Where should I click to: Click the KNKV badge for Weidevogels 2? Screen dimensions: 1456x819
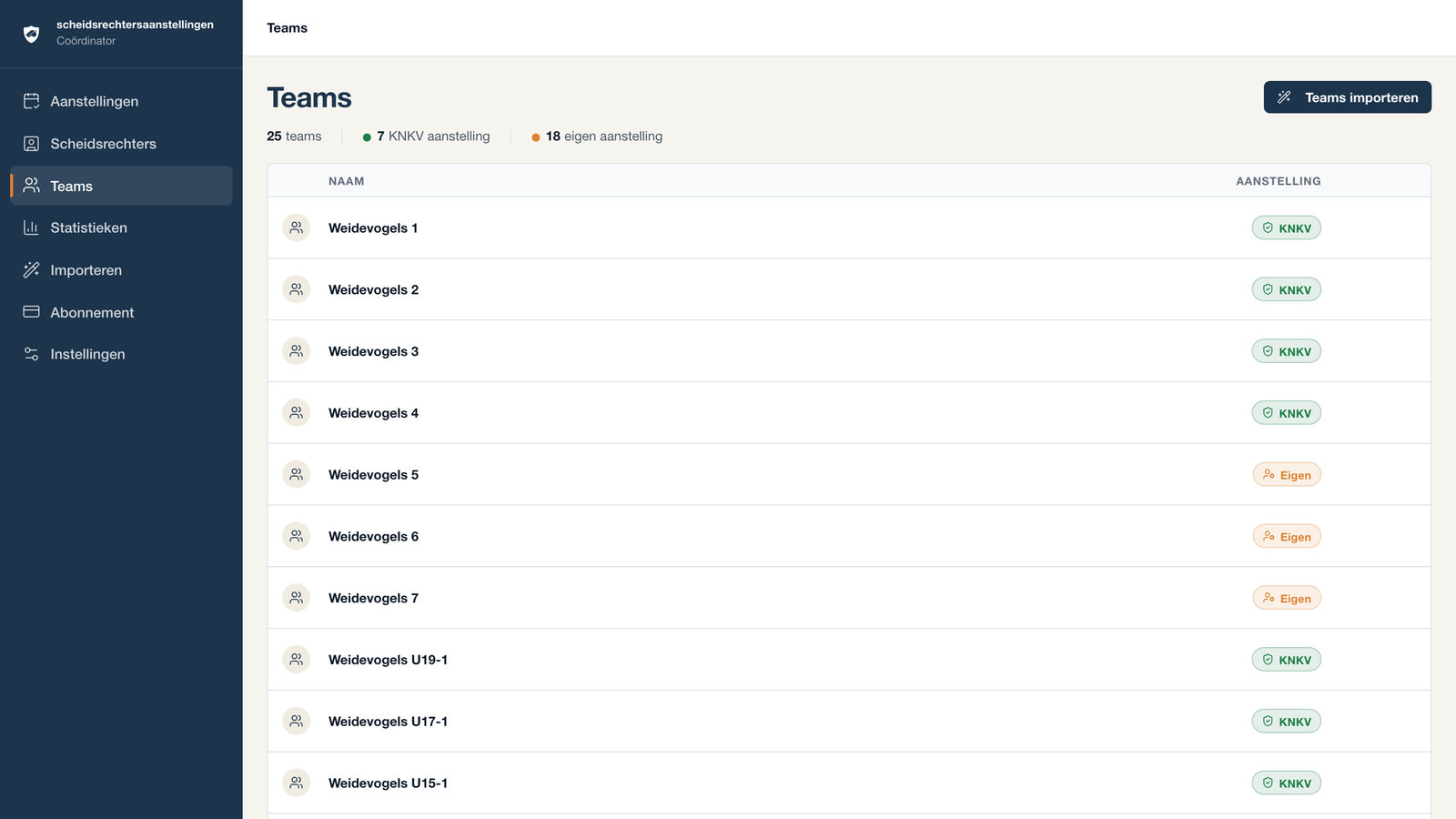click(1286, 289)
